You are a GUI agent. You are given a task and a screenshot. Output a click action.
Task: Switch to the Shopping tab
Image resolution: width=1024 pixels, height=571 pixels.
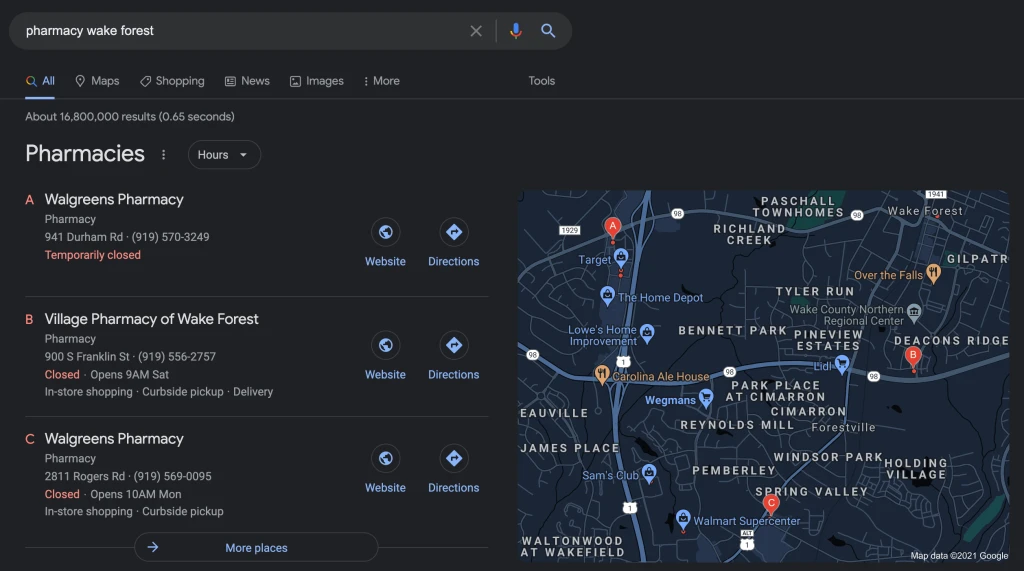pos(172,81)
